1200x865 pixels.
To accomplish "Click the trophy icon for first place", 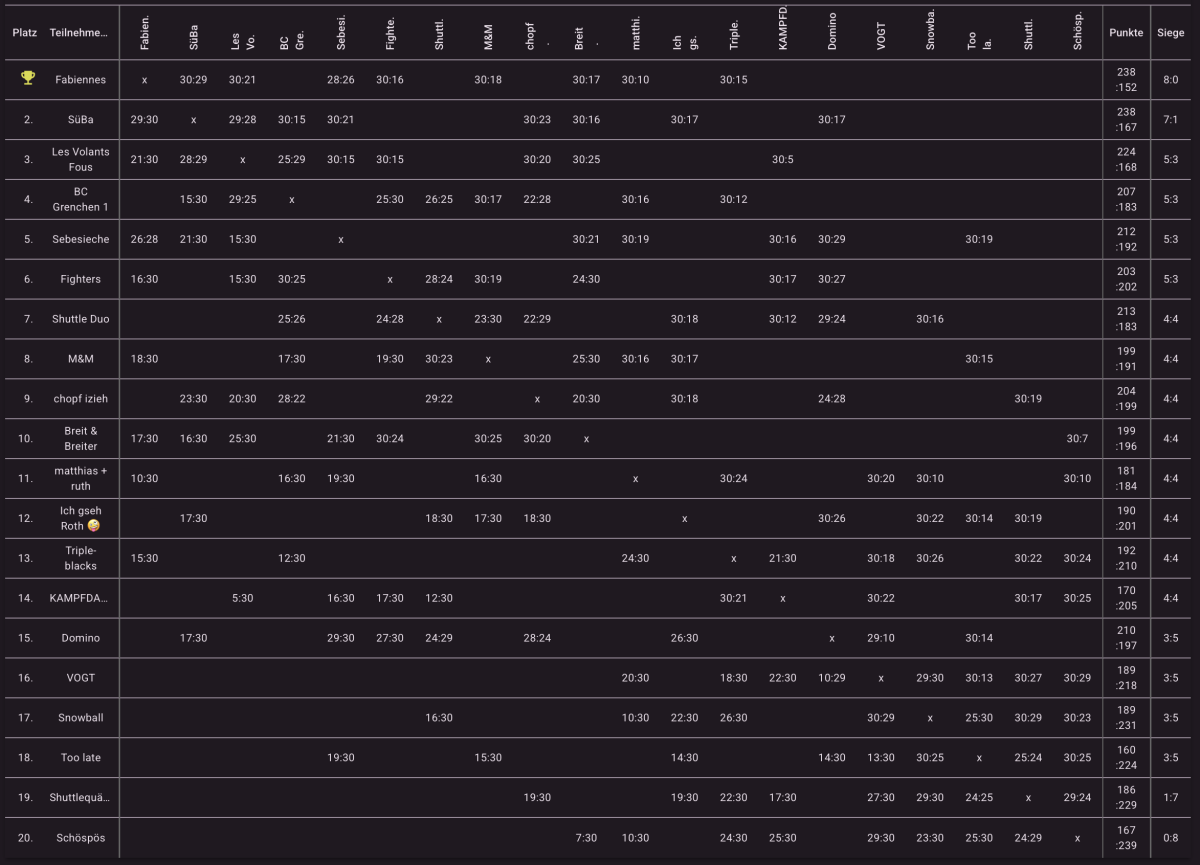I will click(28, 79).
